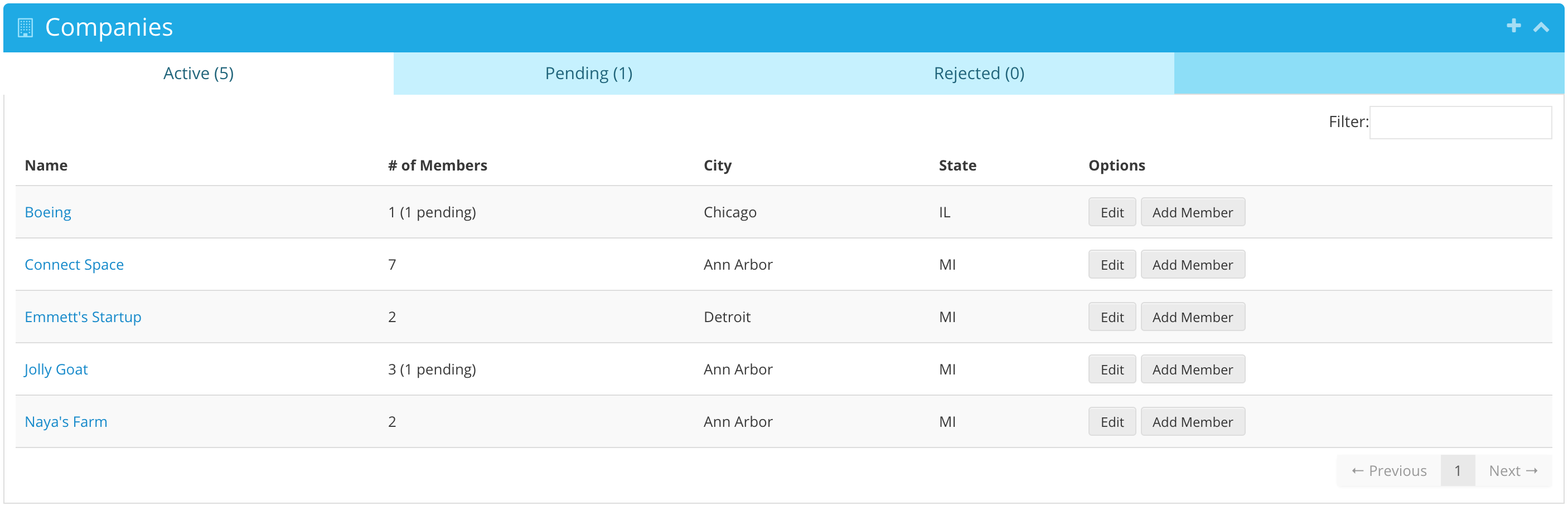Open the Emmett's Startup link

click(83, 317)
